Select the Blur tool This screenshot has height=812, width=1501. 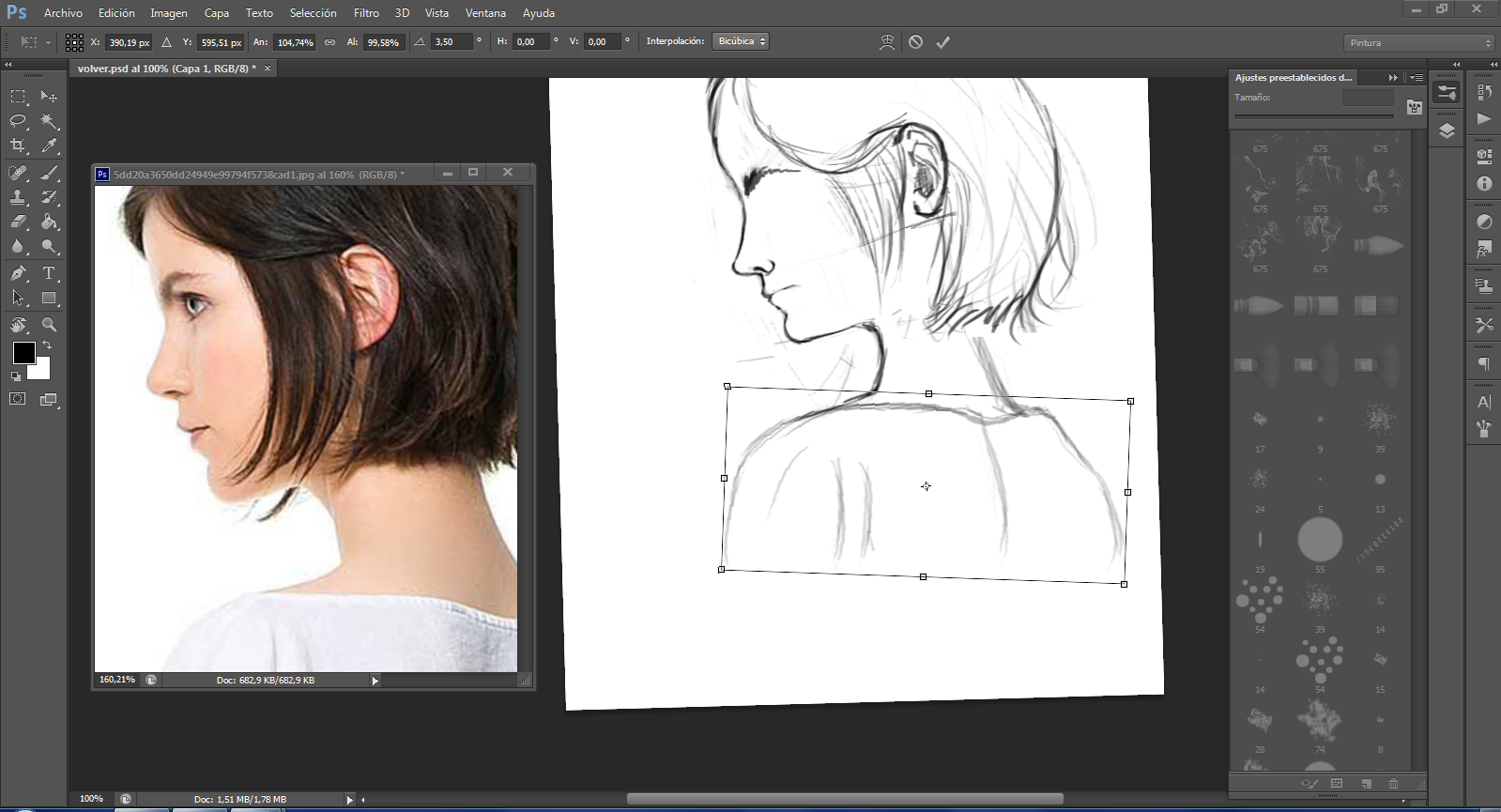[18, 246]
